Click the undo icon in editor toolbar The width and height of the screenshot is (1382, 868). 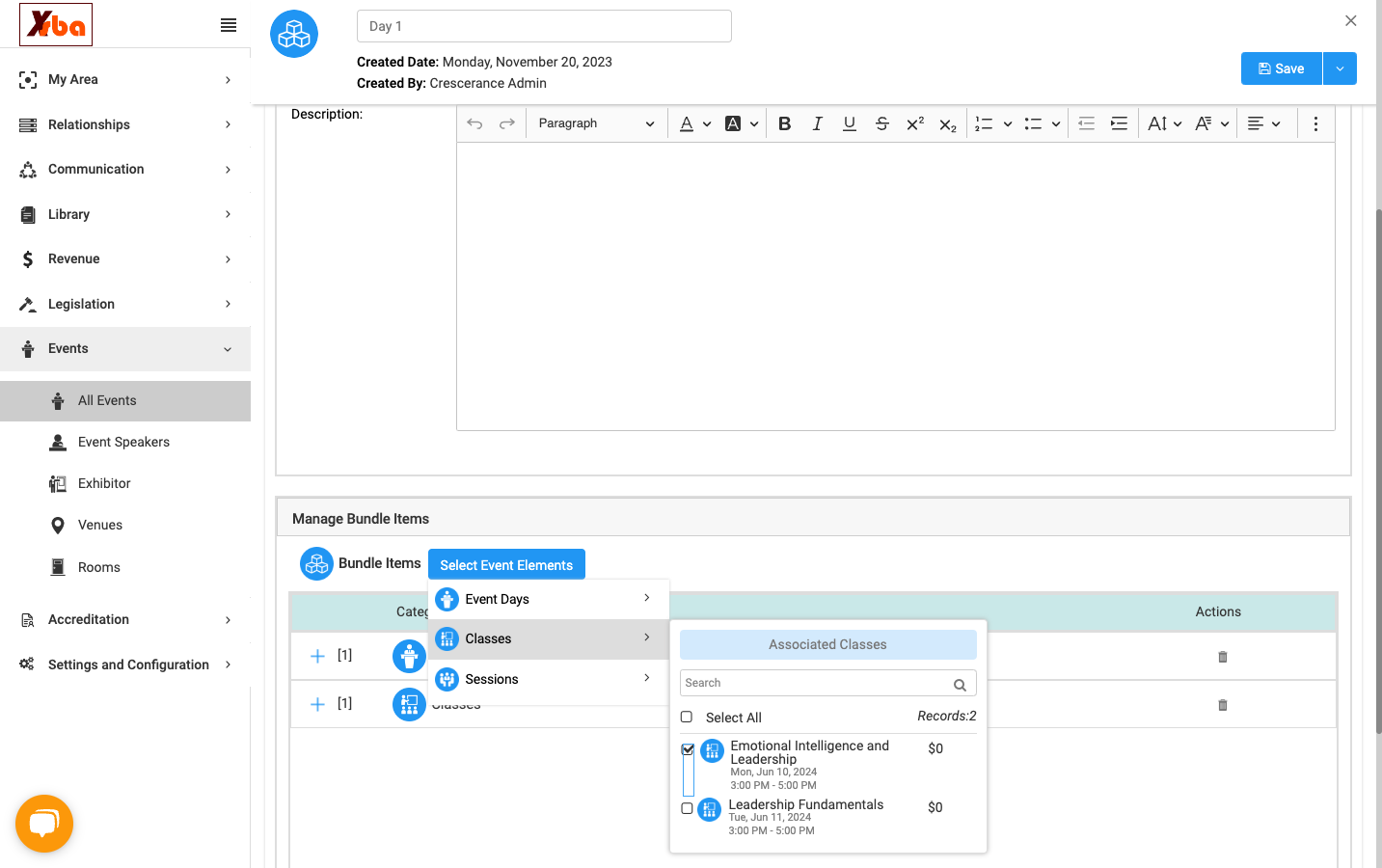pyautogui.click(x=474, y=123)
